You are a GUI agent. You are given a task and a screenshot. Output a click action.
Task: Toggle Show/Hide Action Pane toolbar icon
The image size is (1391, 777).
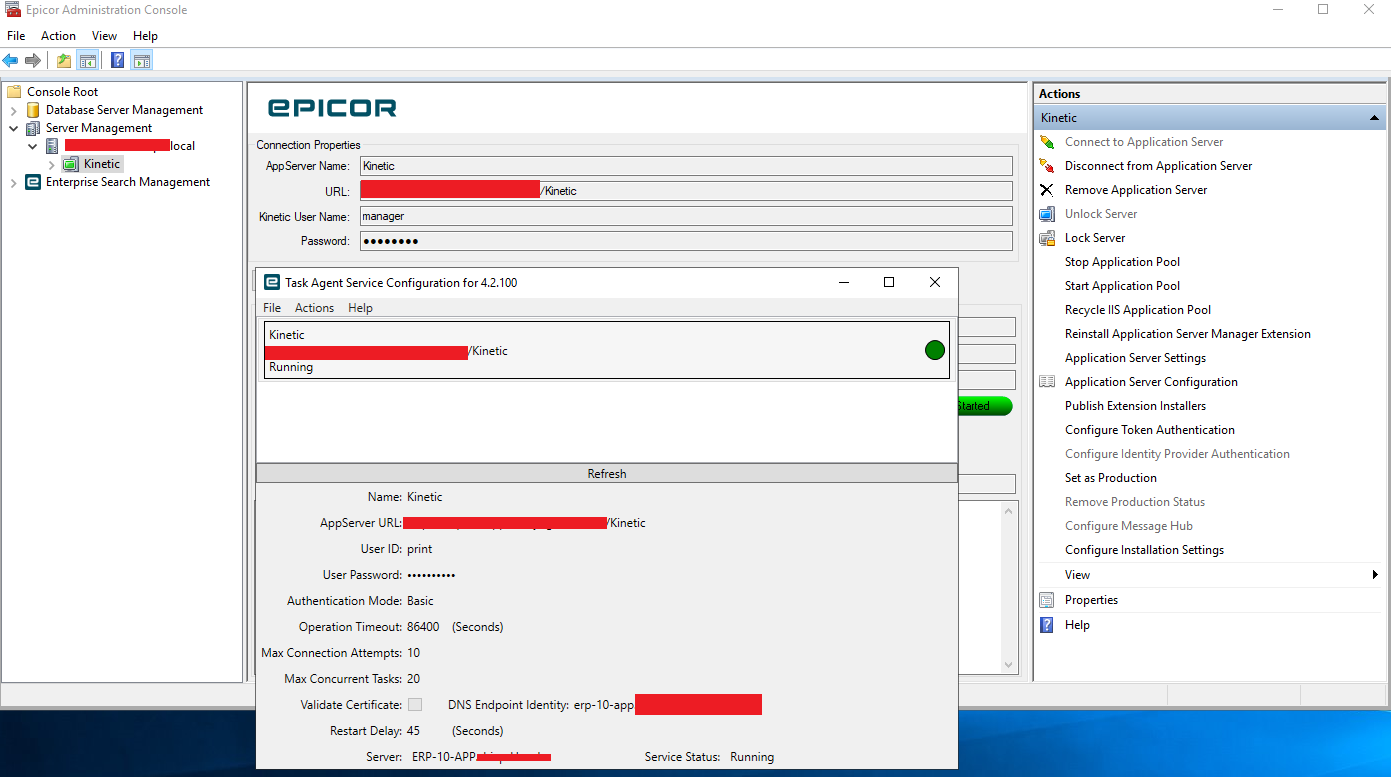tap(141, 61)
